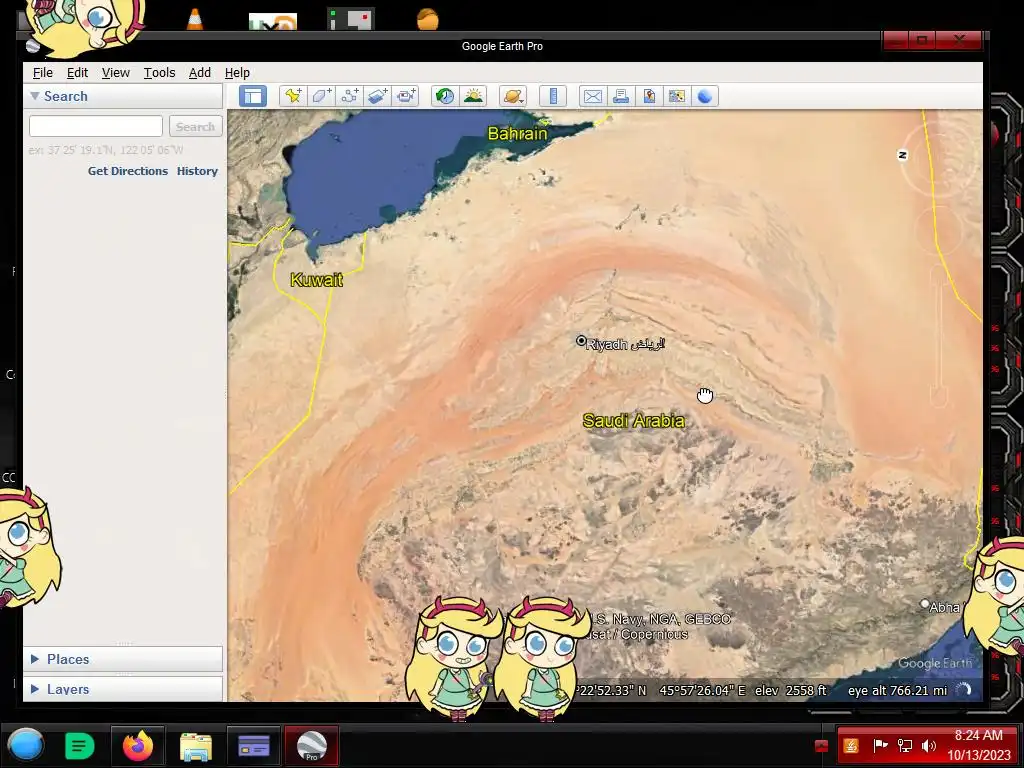The width and height of the screenshot is (1024, 768).
Task: Open the purple card app on taskbar
Action: pyautogui.click(x=253, y=746)
